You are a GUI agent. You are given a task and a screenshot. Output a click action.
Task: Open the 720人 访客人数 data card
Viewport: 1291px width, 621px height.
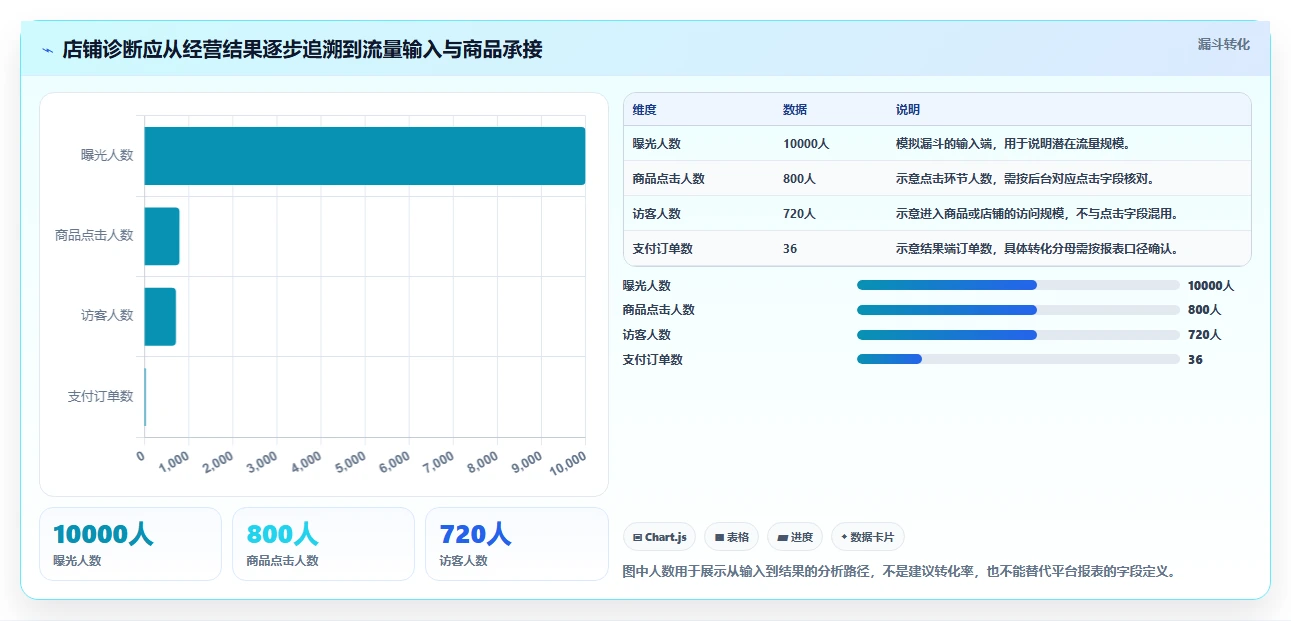(x=516, y=544)
